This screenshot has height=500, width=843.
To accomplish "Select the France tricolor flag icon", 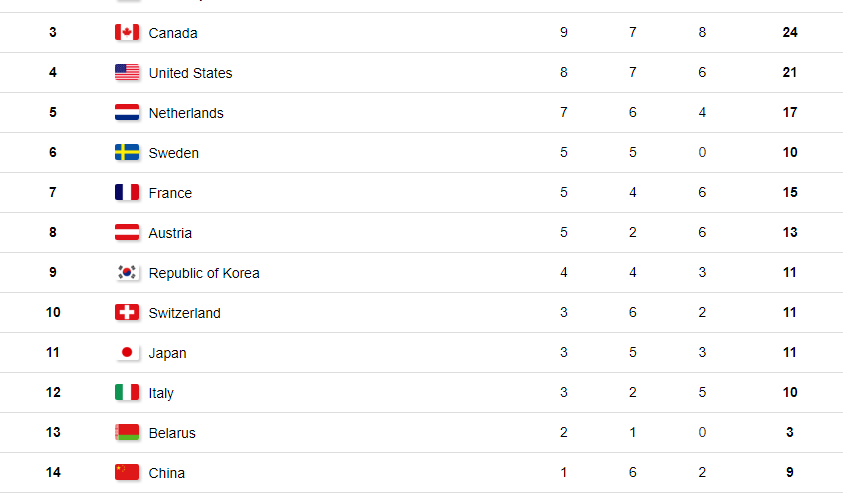I will click(x=127, y=192).
